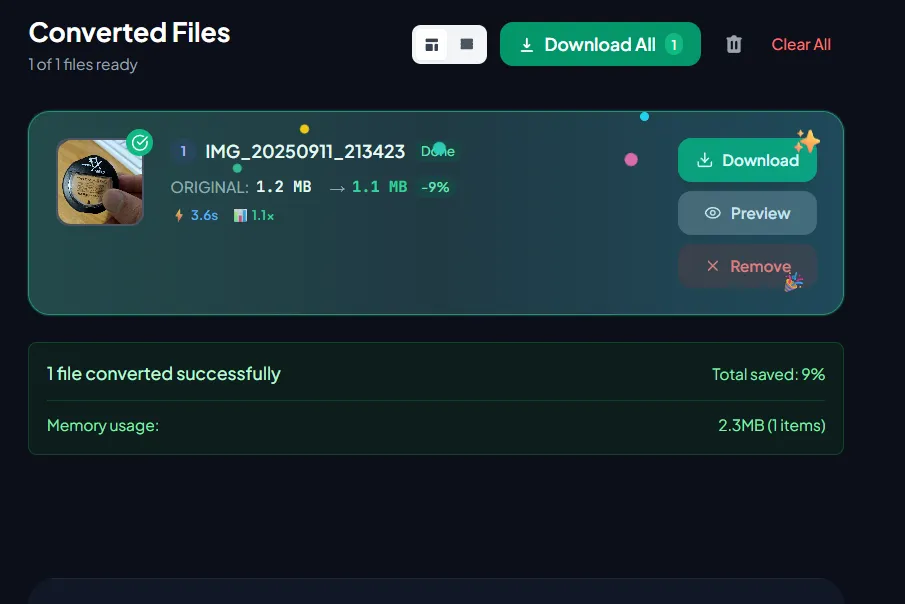
Task: Toggle the active view mode selector
Action: 433,44
